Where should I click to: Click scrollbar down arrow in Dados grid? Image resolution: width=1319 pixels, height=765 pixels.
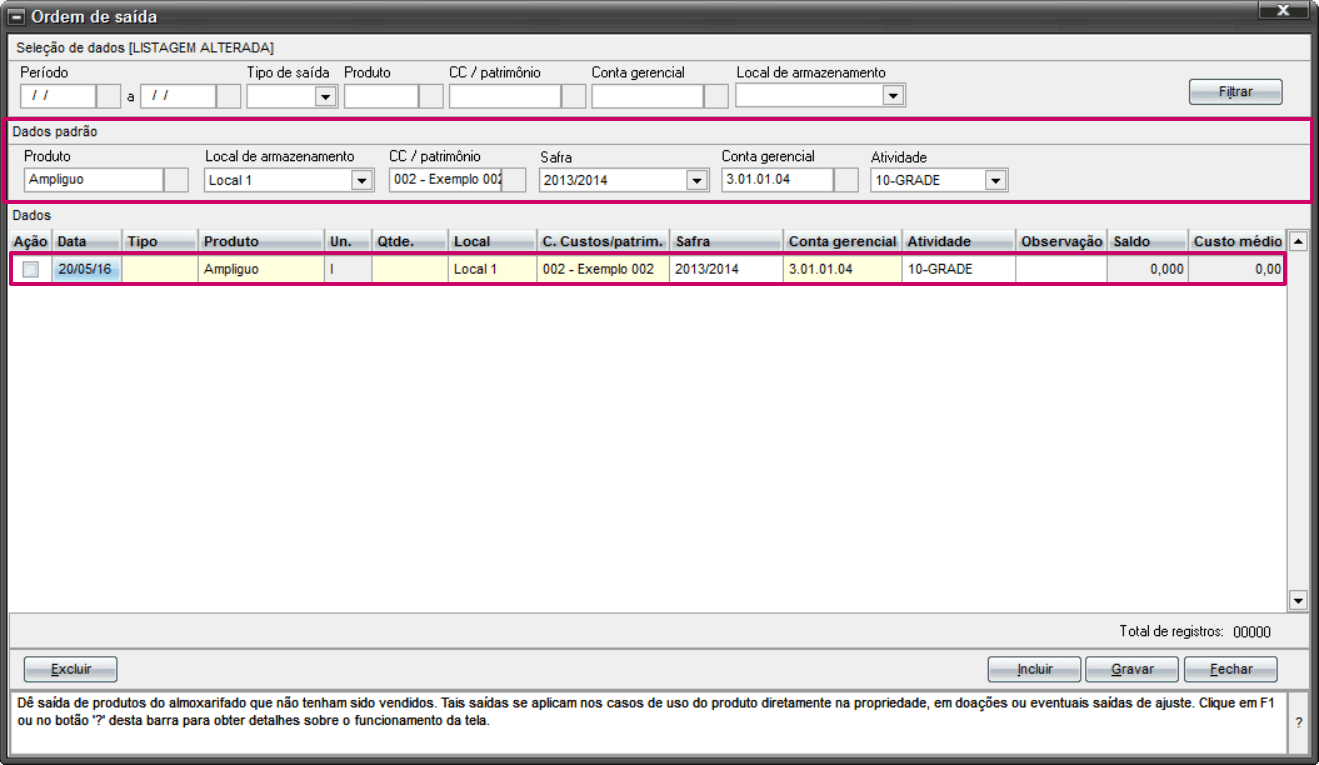[x=1298, y=600]
